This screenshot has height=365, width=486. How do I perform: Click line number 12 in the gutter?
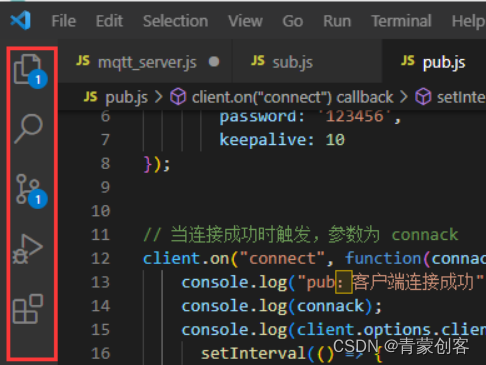coord(100,259)
